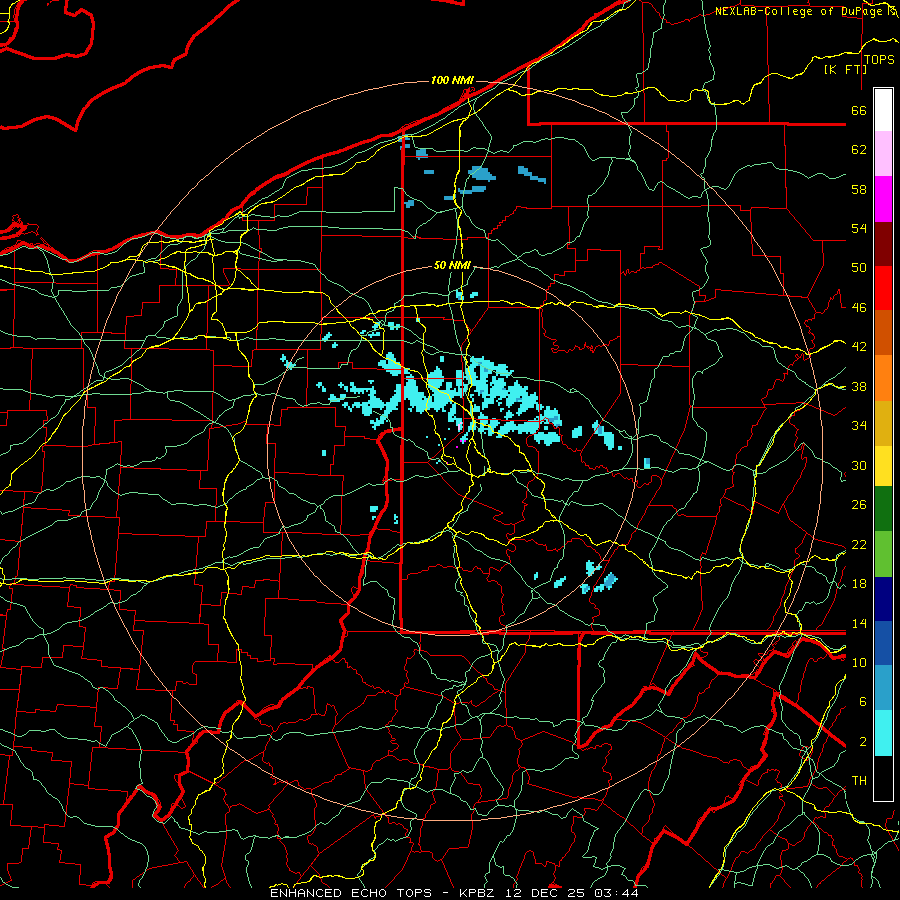Click the TH threshold legend label

click(x=859, y=781)
